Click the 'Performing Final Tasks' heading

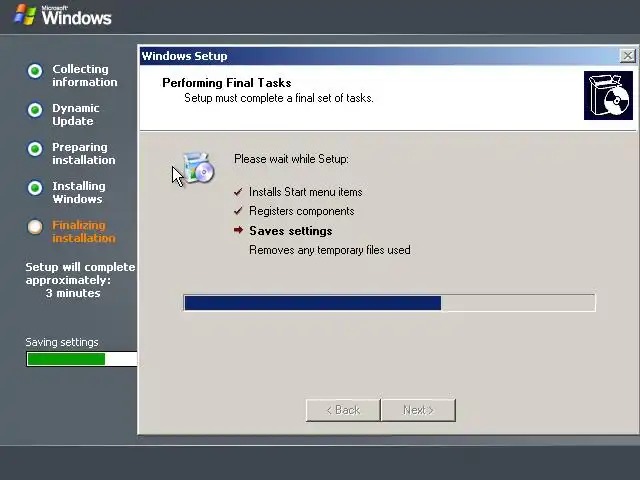tap(227, 83)
